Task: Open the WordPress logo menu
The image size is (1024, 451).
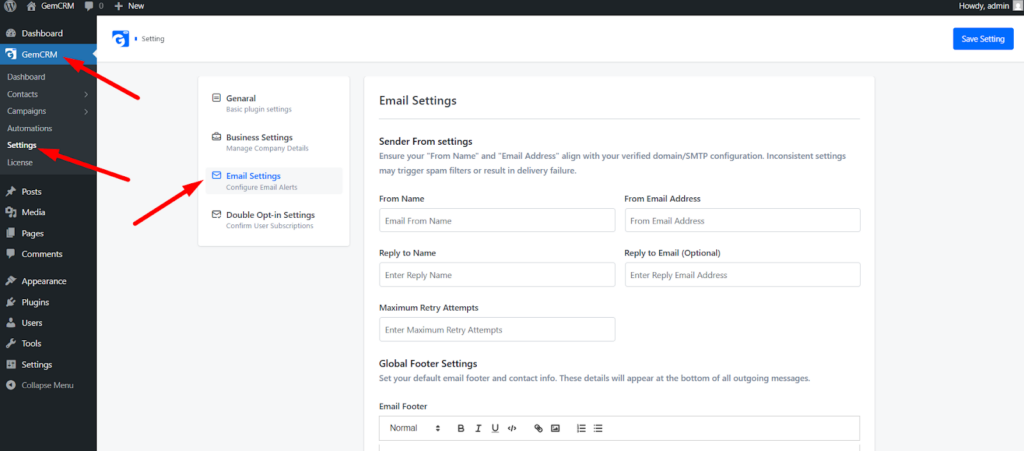Action: click(x=10, y=6)
